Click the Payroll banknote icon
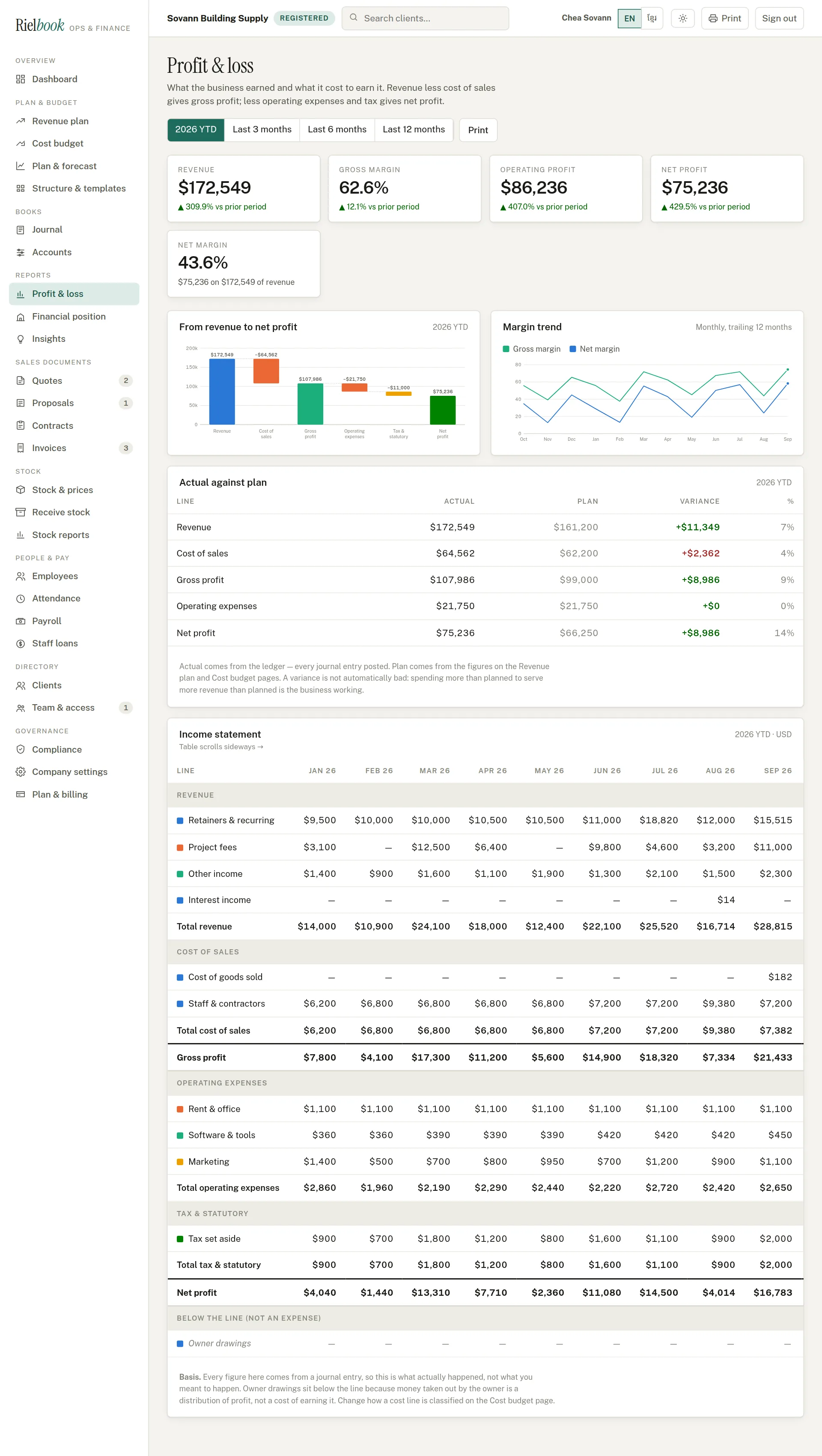The image size is (822, 1456). [21, 621]
